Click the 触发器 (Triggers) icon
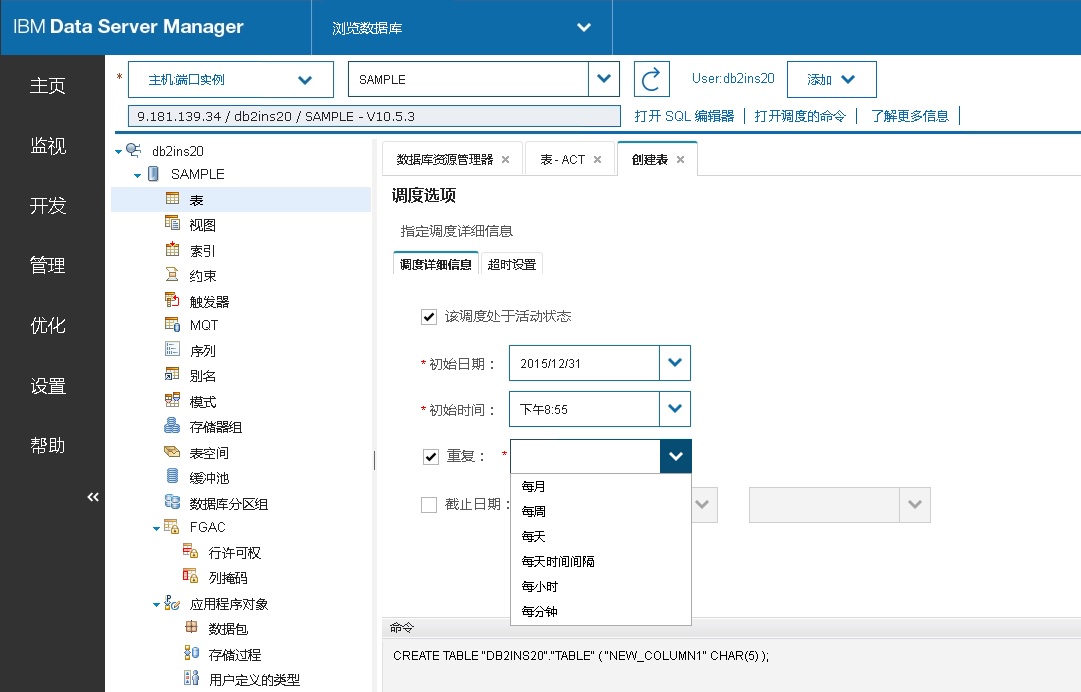Image resolution: width=1081 pixels, height=692 pixels. coord(172,300)
